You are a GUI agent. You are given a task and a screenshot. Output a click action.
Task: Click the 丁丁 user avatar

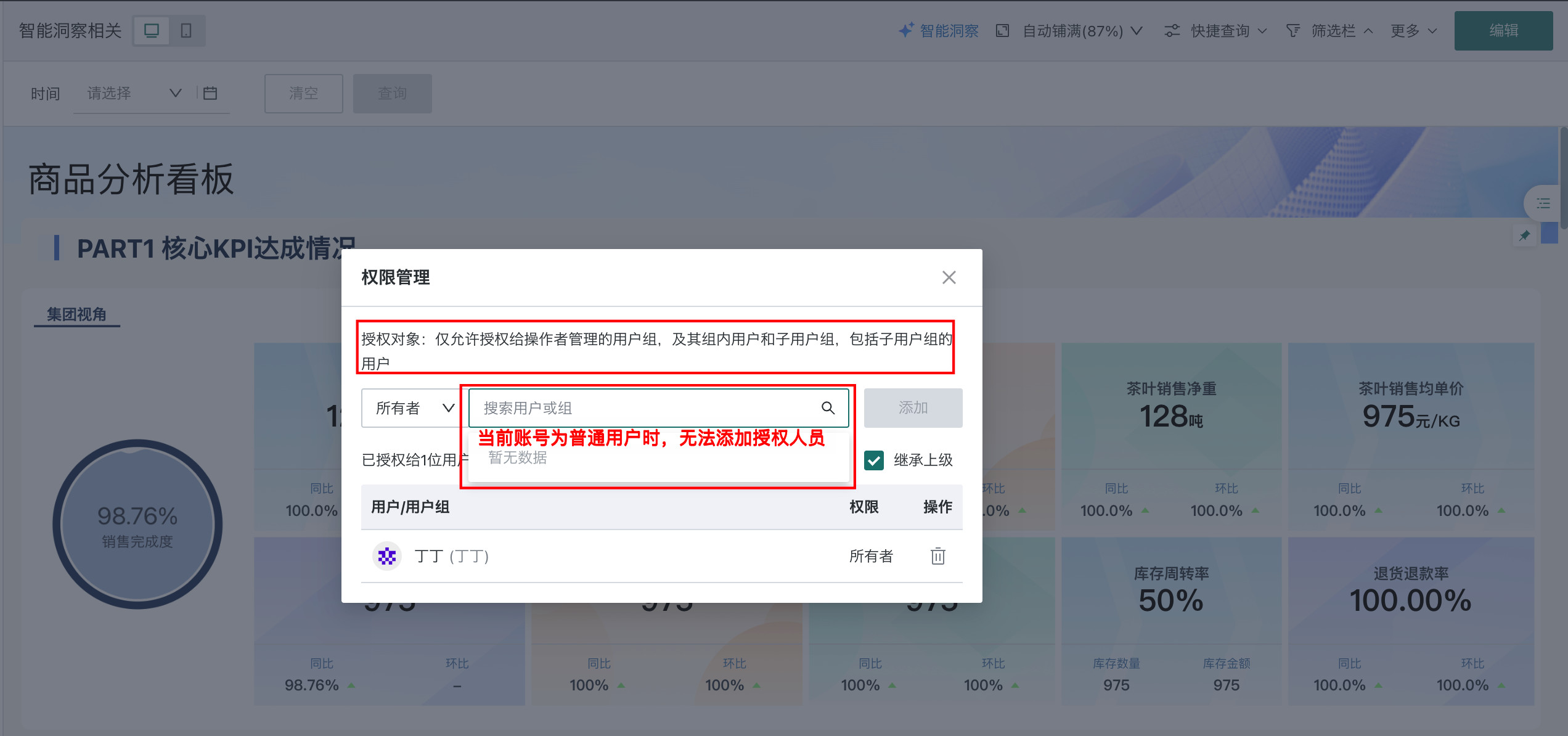[x=387, y=557]
